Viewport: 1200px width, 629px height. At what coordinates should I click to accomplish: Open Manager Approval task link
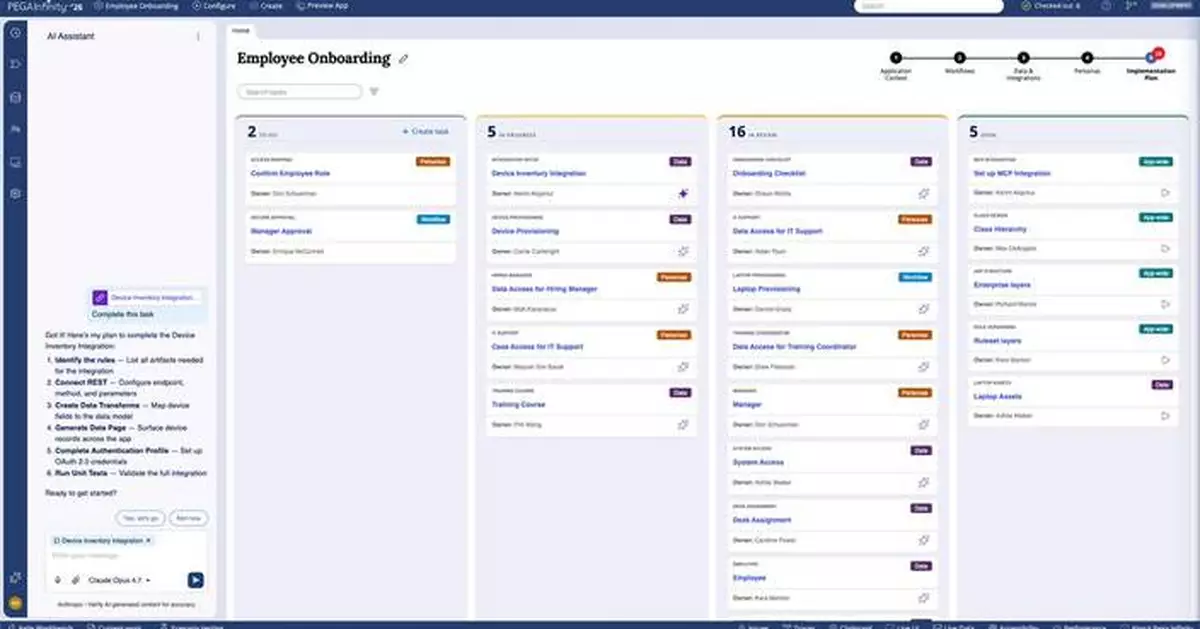[283, 231]
